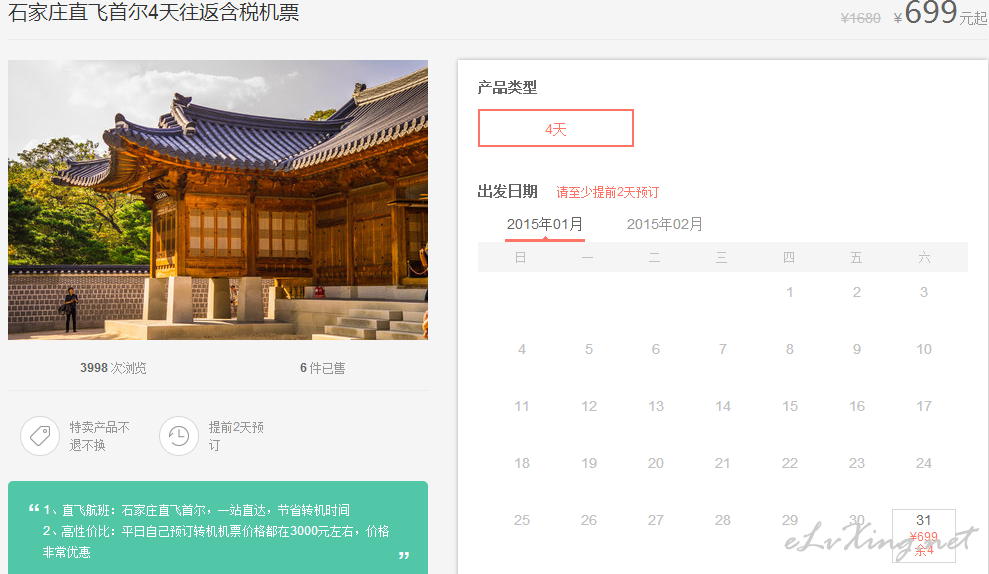989x574 pixels.
Task: Switch to the 2015年02月 calendar tab
Action: (x=664, y=225)
